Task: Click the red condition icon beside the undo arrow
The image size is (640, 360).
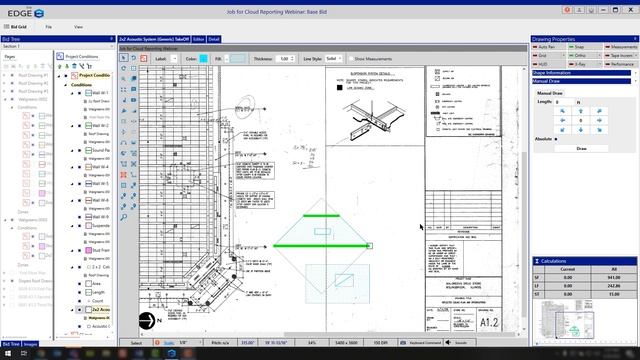Action: coord(143,58)
